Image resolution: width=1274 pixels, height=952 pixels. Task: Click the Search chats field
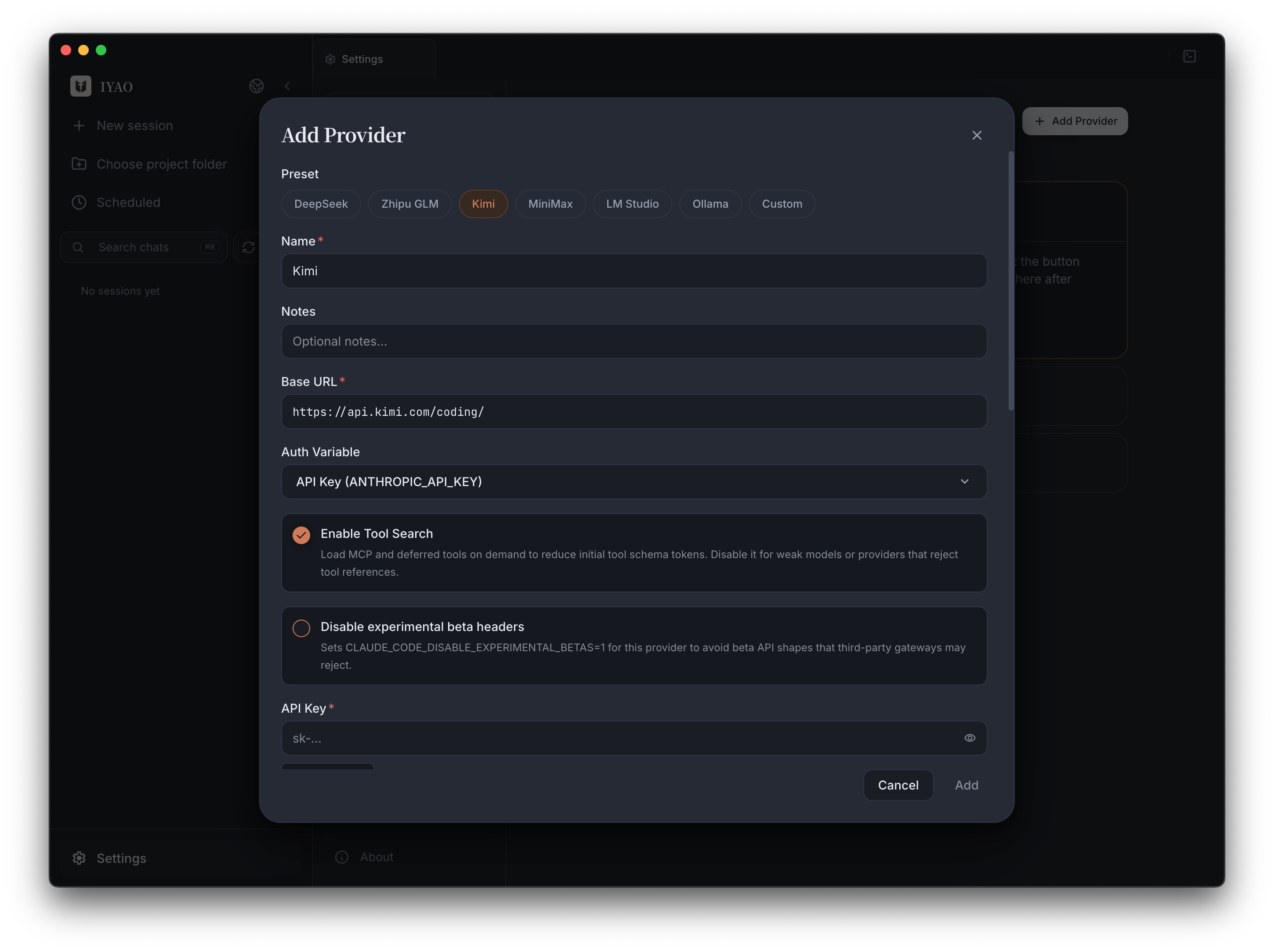tap(144, 247)
